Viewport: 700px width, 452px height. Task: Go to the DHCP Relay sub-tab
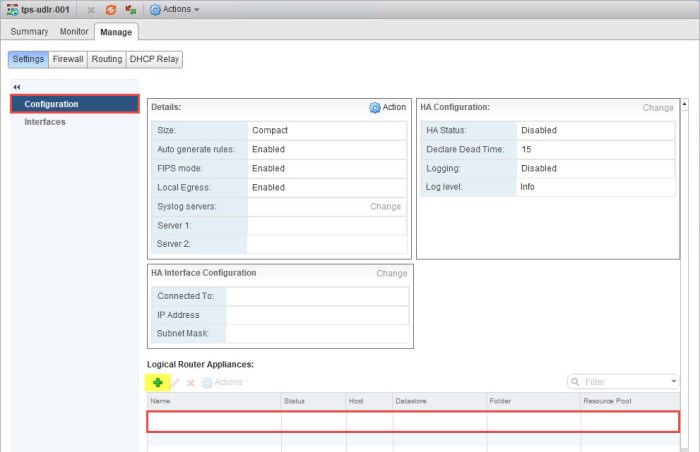pyautogui.click(x=155, y=59)
